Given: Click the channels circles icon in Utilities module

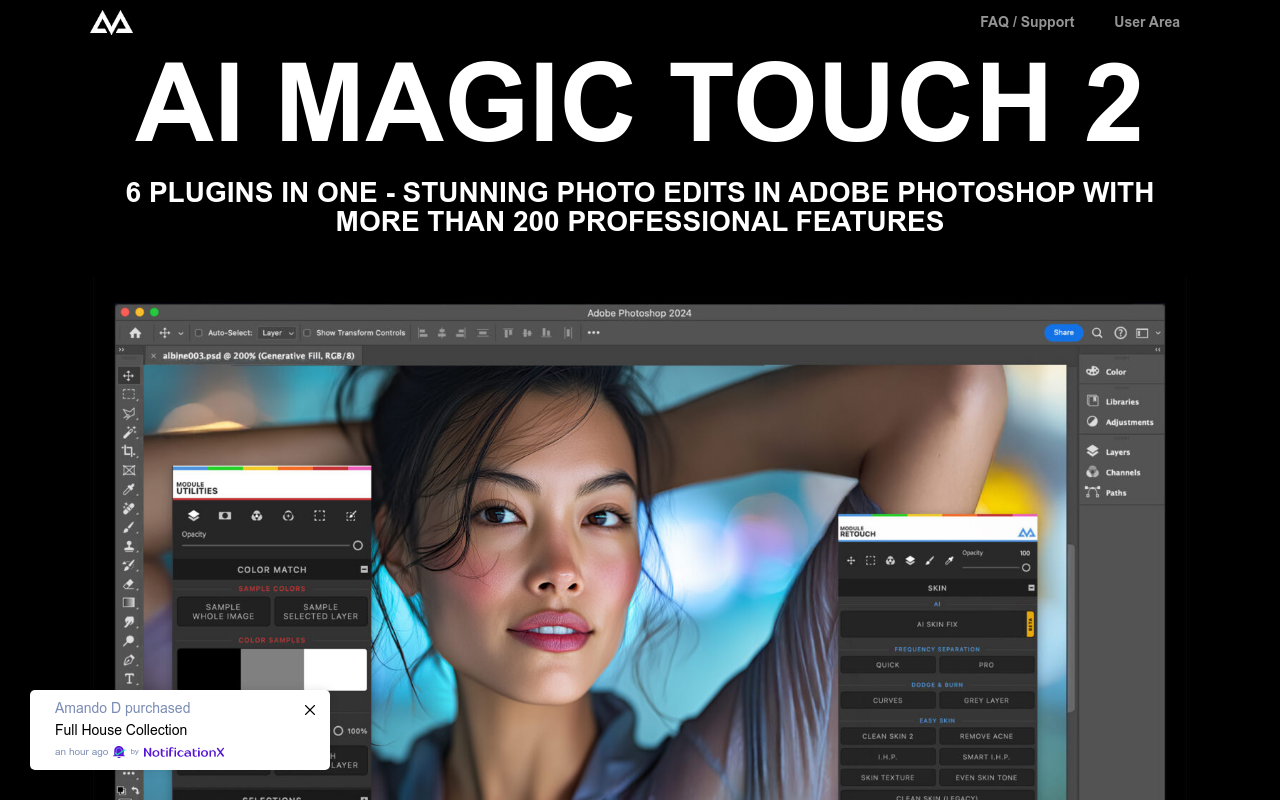Looking at the screenshot, I should click(257, 516).
